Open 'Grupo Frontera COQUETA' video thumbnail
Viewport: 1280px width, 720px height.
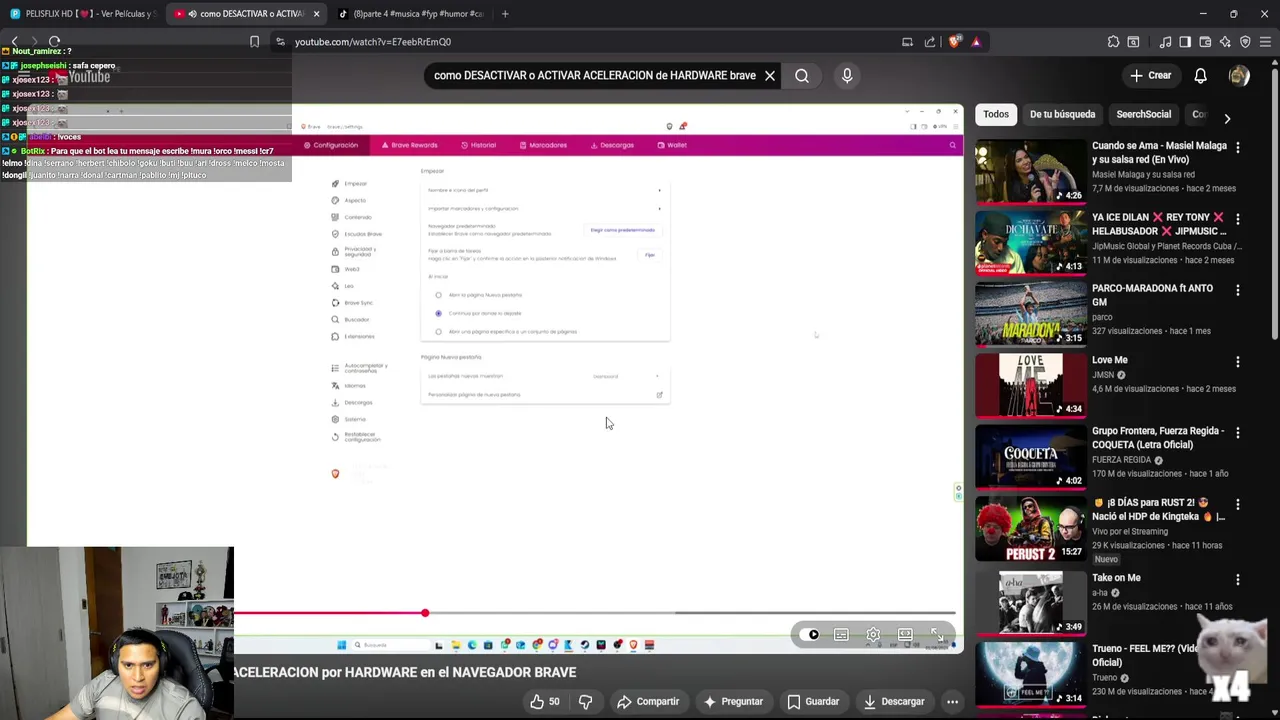point(1030,458)
